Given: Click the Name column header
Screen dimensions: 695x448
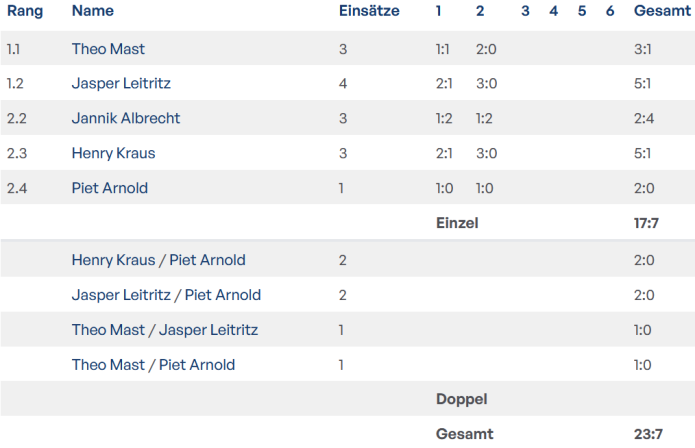Looking at the screenshot, I should [x=93, y=11].
